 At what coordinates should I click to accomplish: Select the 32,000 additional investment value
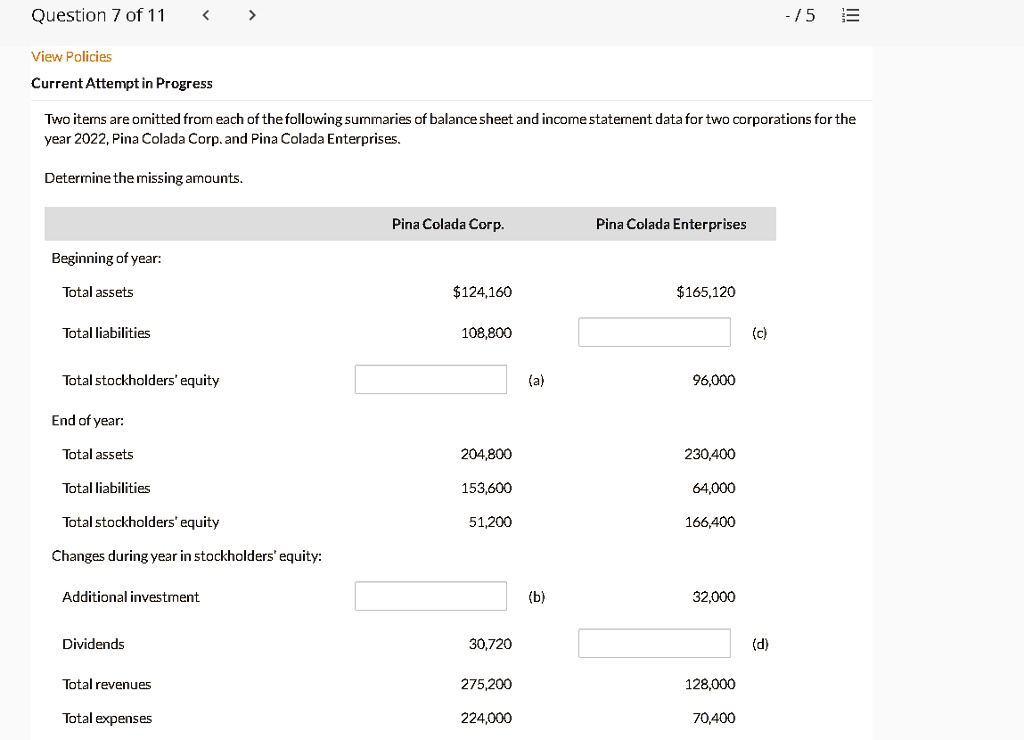click(714, 597)
